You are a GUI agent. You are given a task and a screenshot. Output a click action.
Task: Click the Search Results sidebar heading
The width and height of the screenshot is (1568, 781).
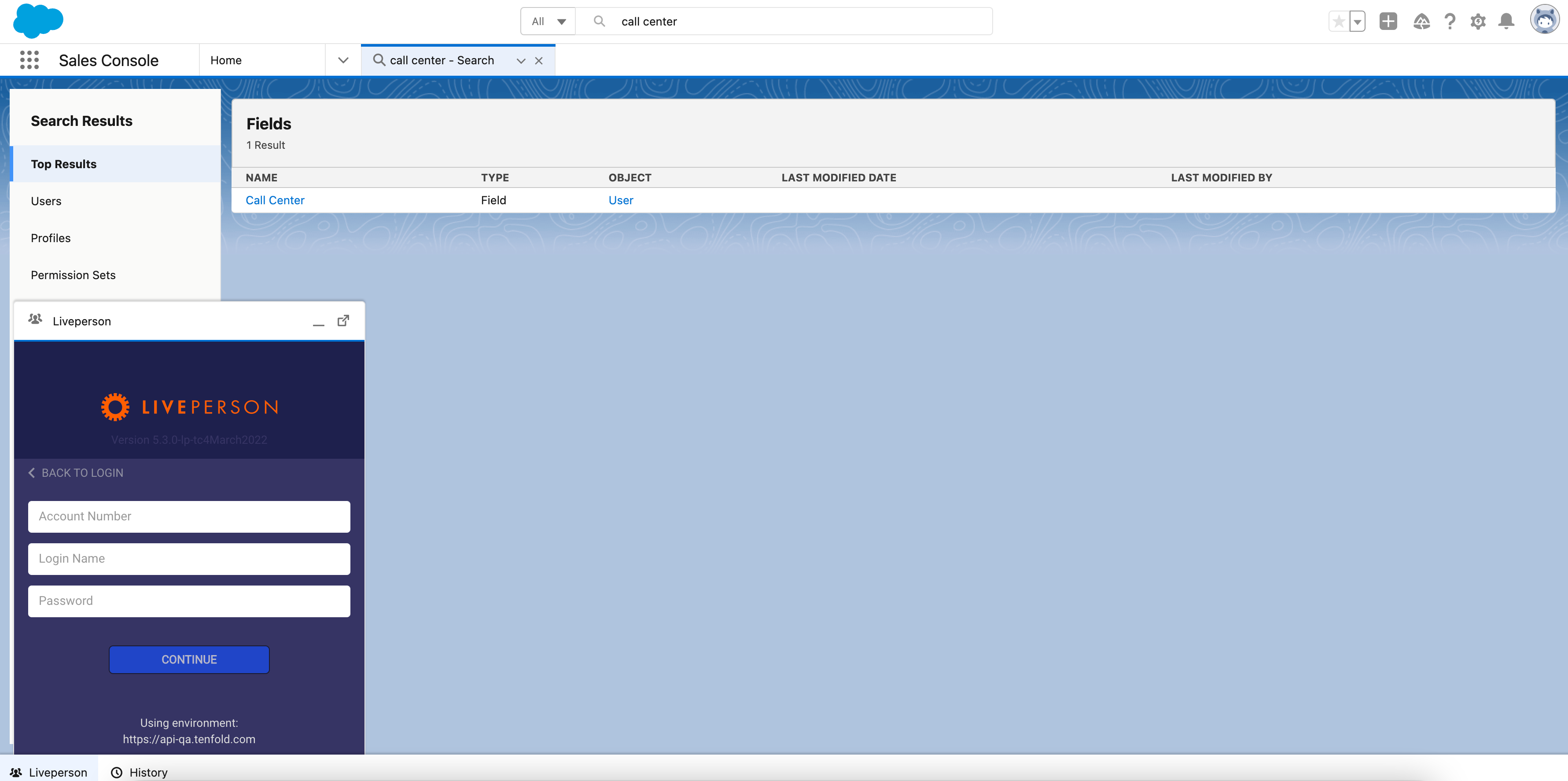point(81,121)
